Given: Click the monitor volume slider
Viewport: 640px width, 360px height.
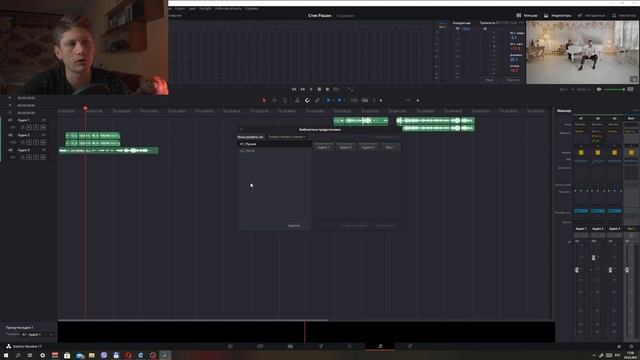Looking at the screenshot, I should [x=614, y=89].
